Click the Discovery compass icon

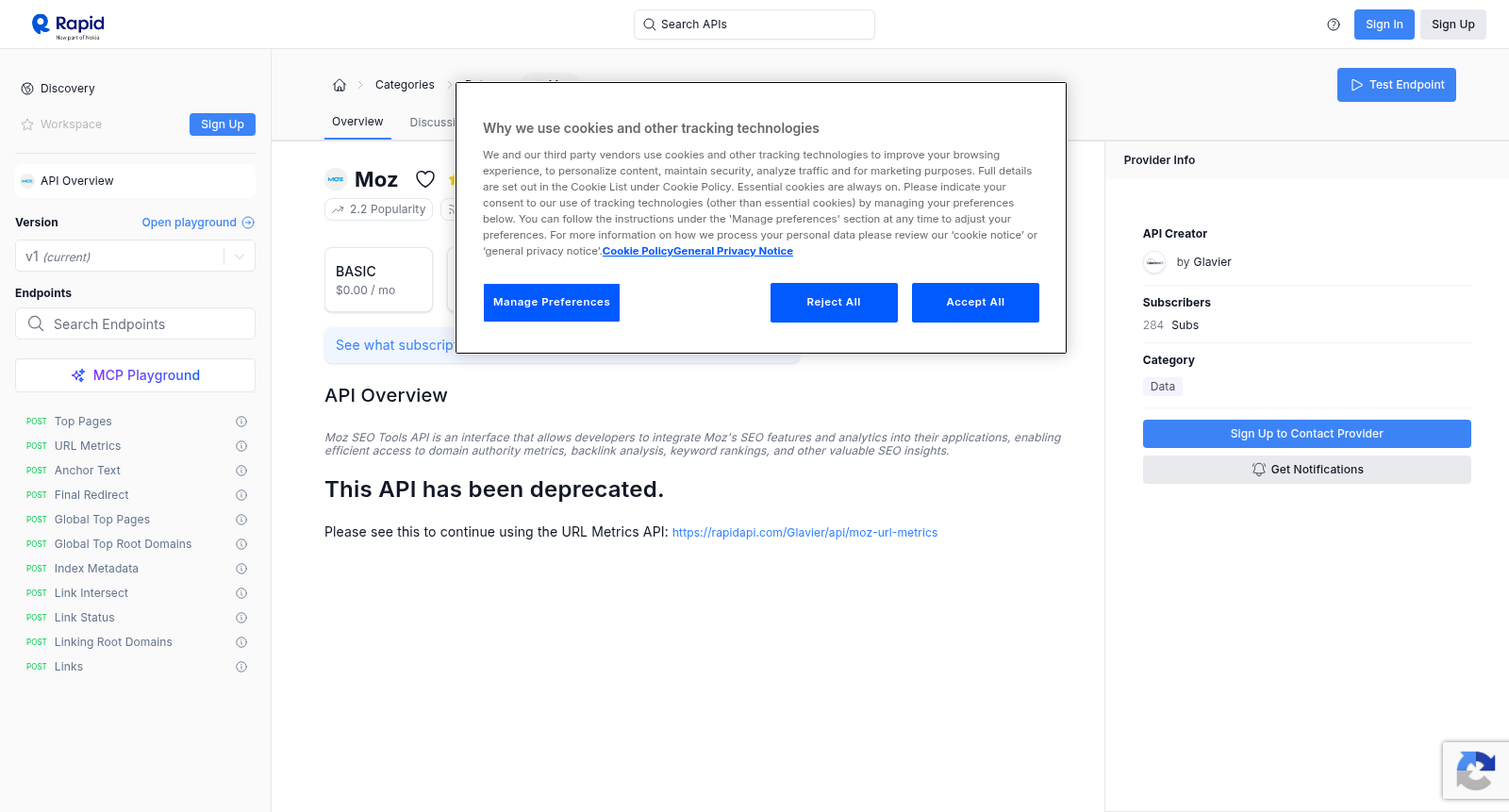tap(27, 89)
